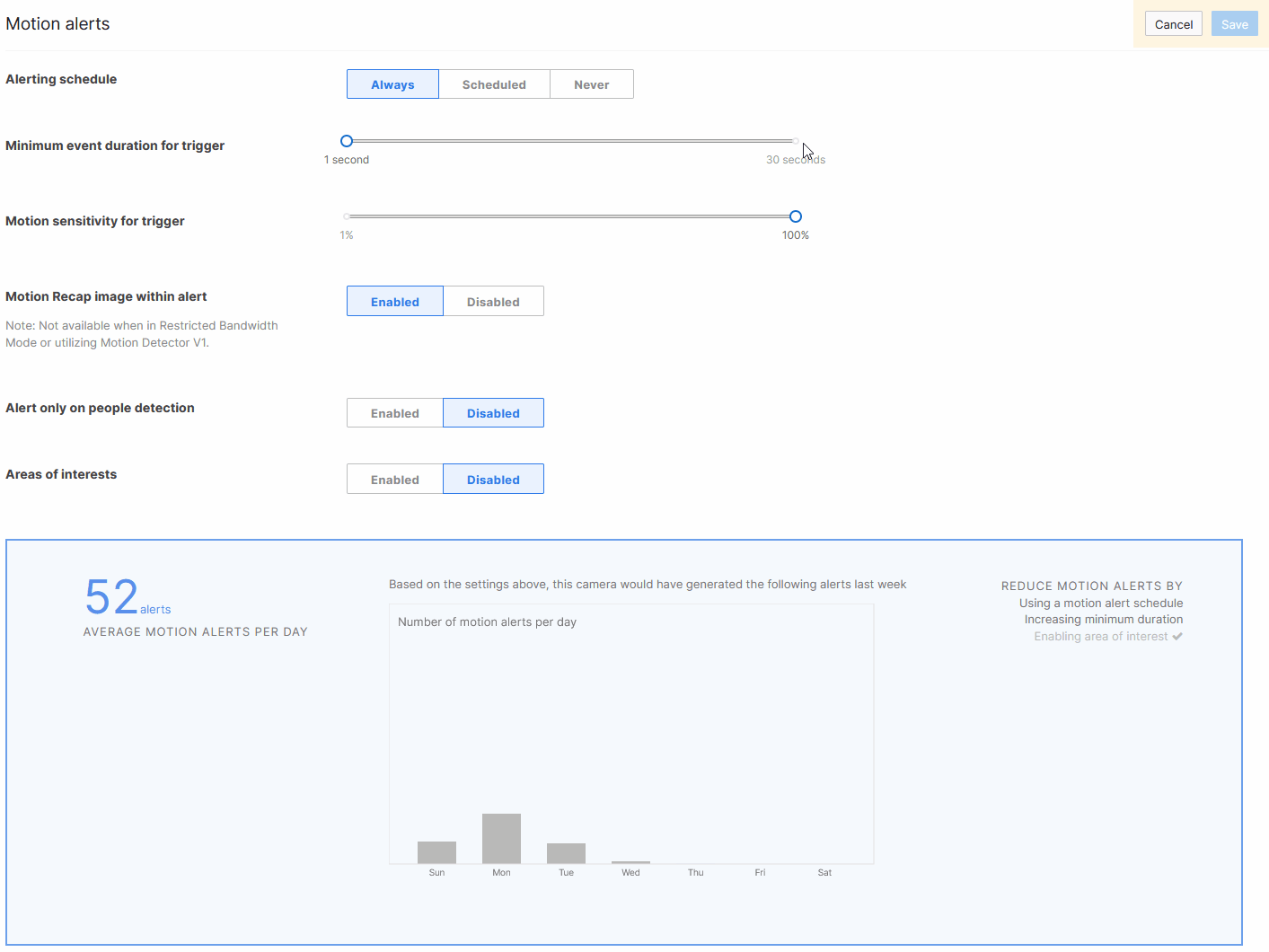This screenshot has width=1269, height=952.
Task: Click 'Enabling area of interest' text
Action: pyautogui.click(x=1101, y=637)
